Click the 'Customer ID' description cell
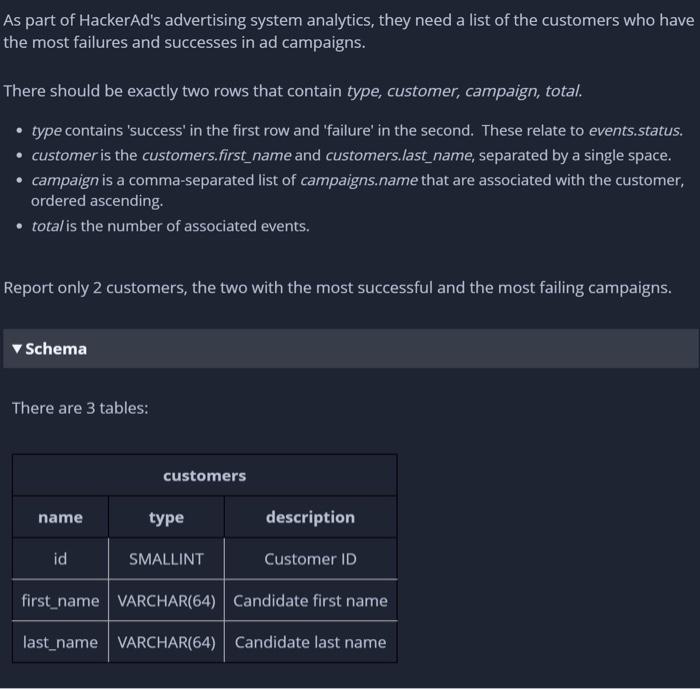The height and width of the screenshot is (689, 700). point(310,559)
